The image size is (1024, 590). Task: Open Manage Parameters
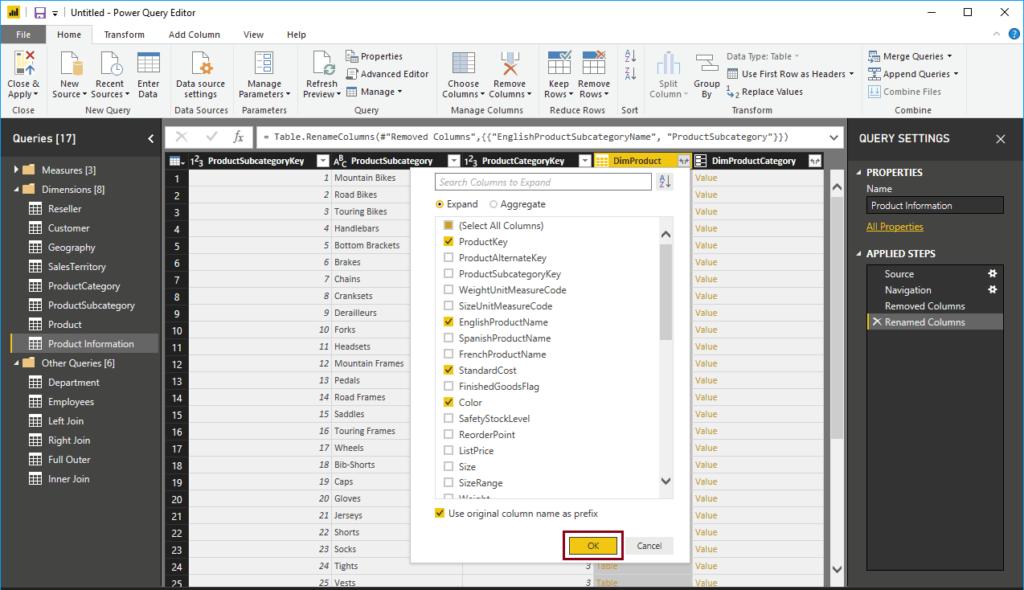[263, 71]
